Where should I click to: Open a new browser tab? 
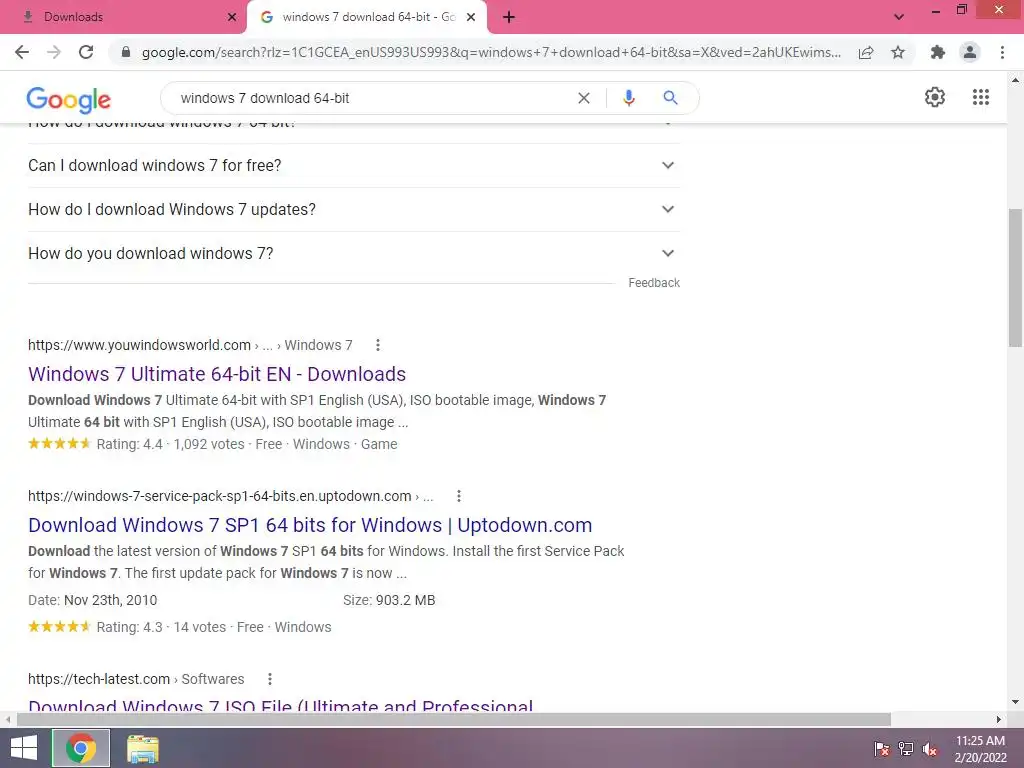click(509, 18)
